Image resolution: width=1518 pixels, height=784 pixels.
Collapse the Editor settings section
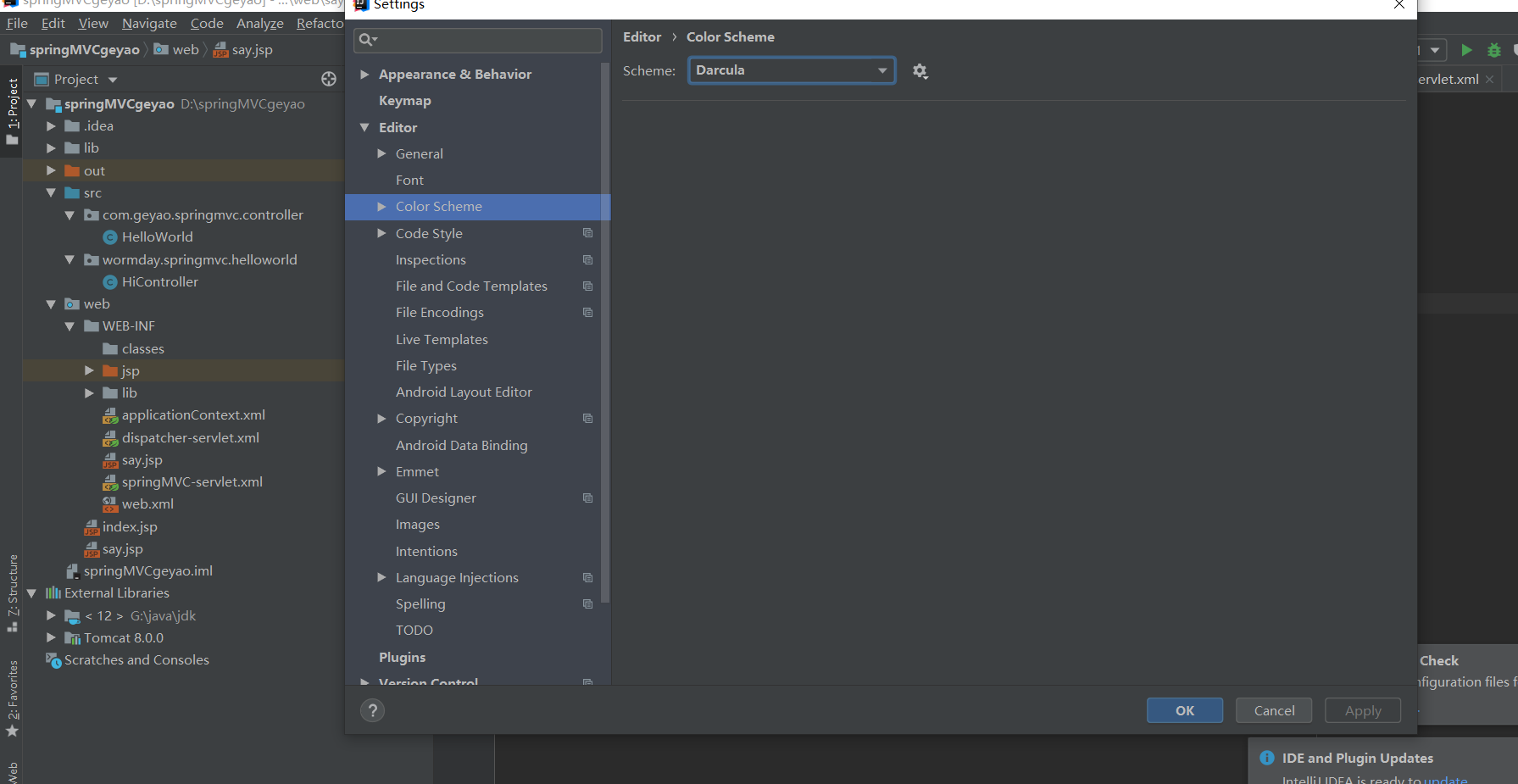pos(364,127)
